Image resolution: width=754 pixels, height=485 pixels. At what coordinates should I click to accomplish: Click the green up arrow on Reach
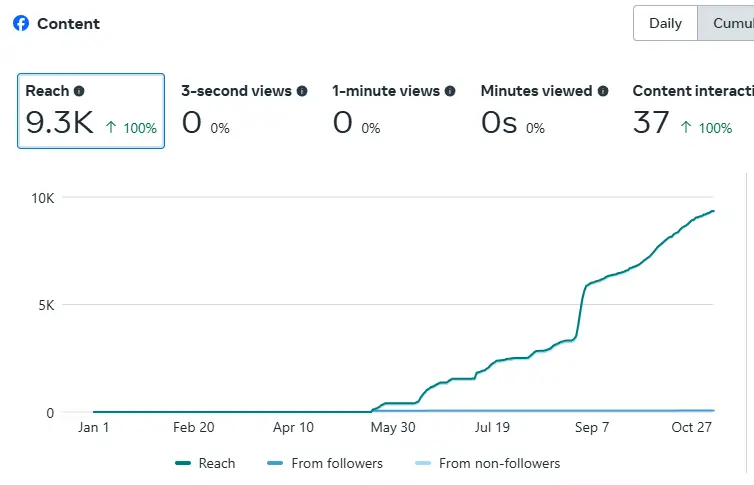click(x=111, y=128)
